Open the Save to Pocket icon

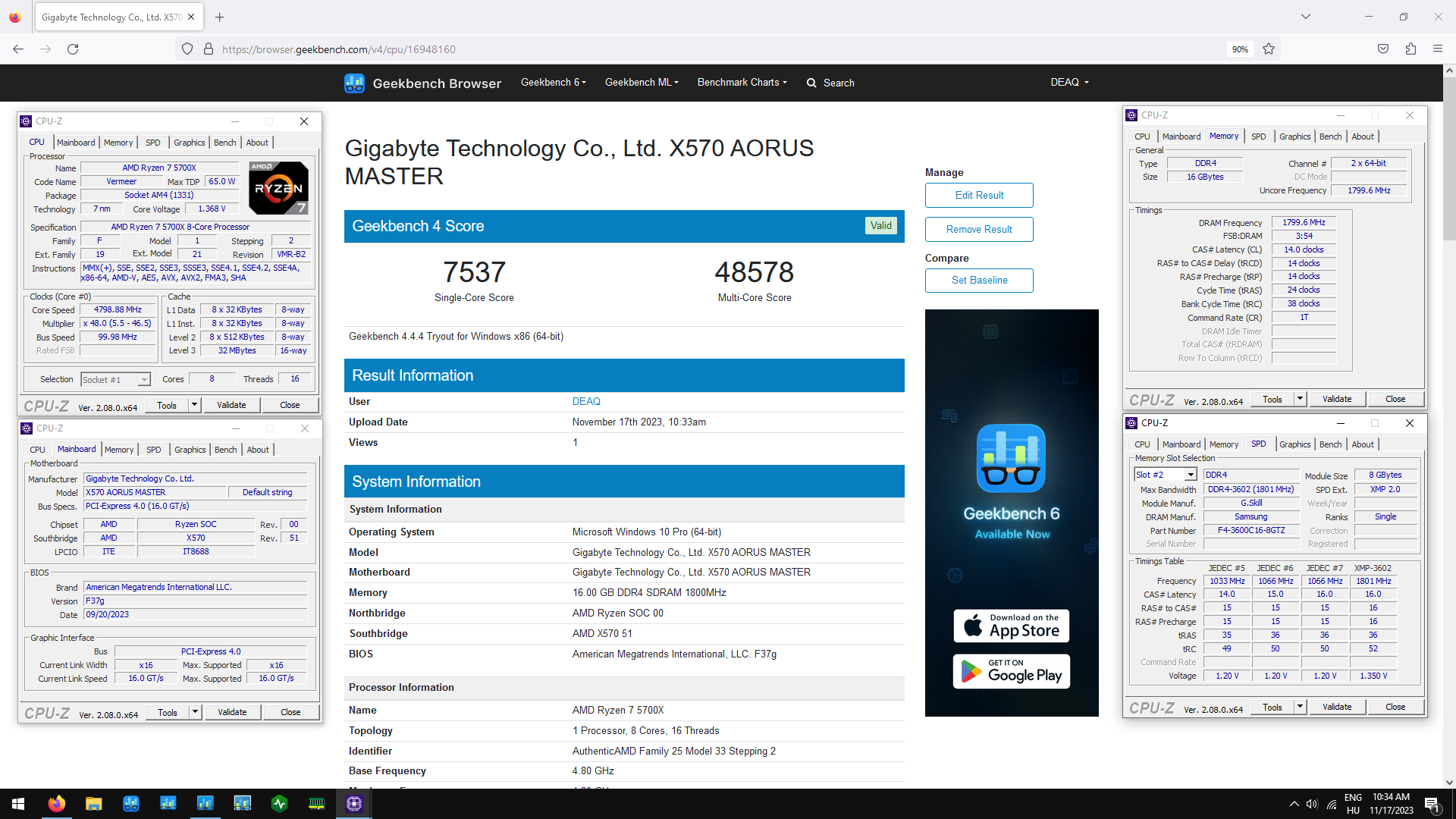click(1383, 49)
